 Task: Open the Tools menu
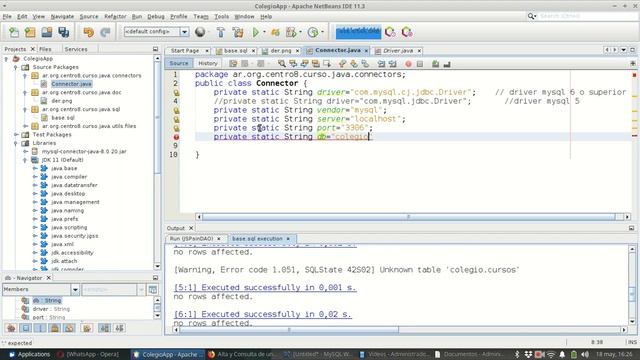pos(222,16)
